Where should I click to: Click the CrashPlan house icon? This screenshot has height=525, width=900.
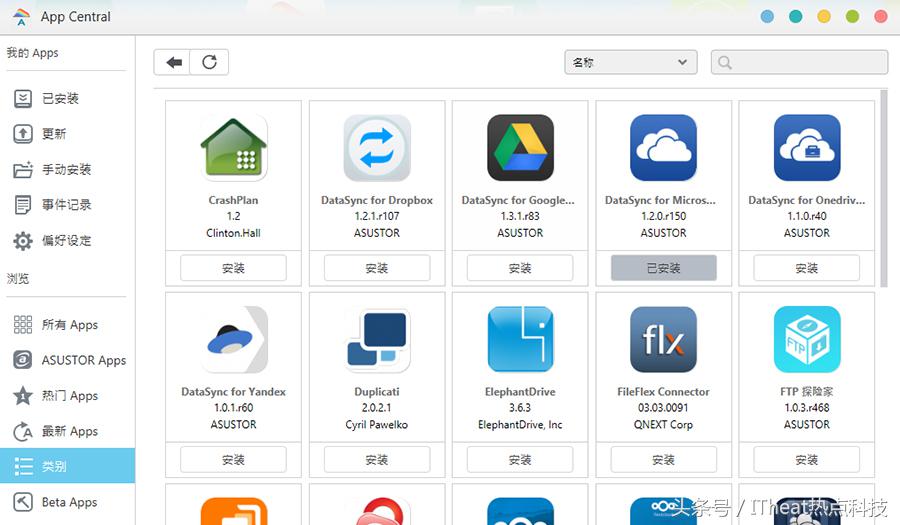(x=234, y=148)
